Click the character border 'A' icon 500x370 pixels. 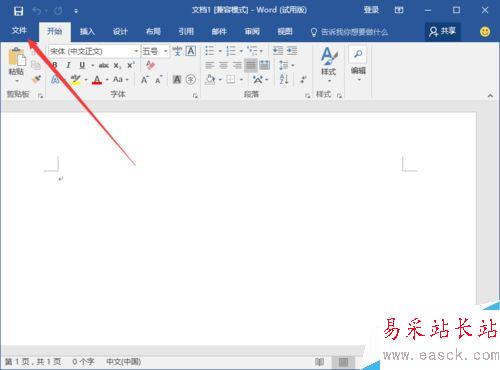pos(191,51)
